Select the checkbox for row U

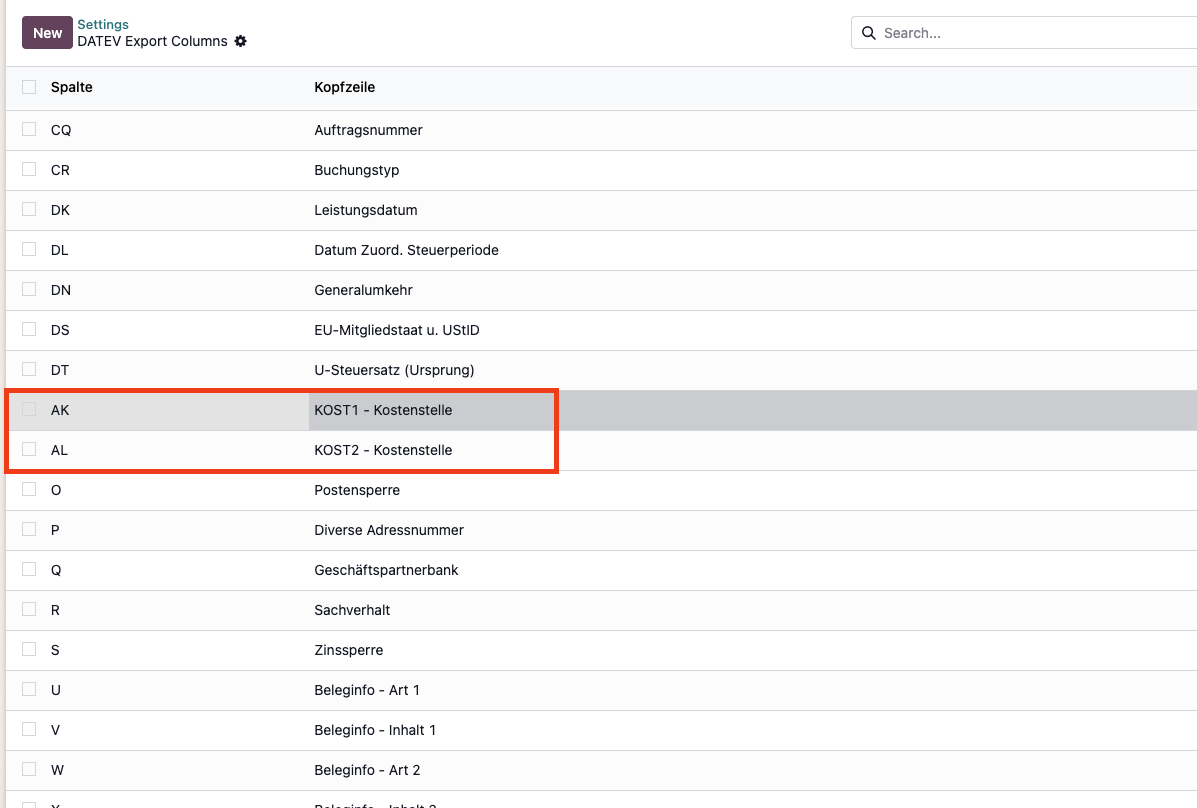[29, 690]
